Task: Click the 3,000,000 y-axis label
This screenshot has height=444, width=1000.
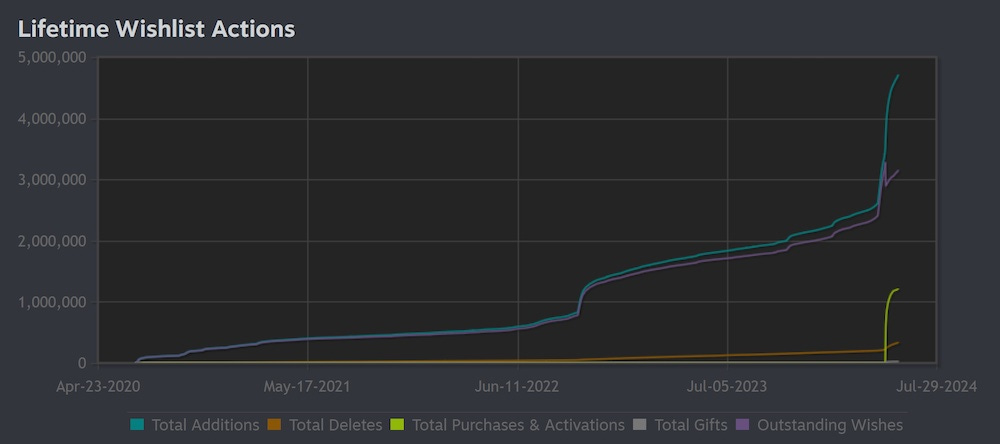Action: [x=52, y=180]
